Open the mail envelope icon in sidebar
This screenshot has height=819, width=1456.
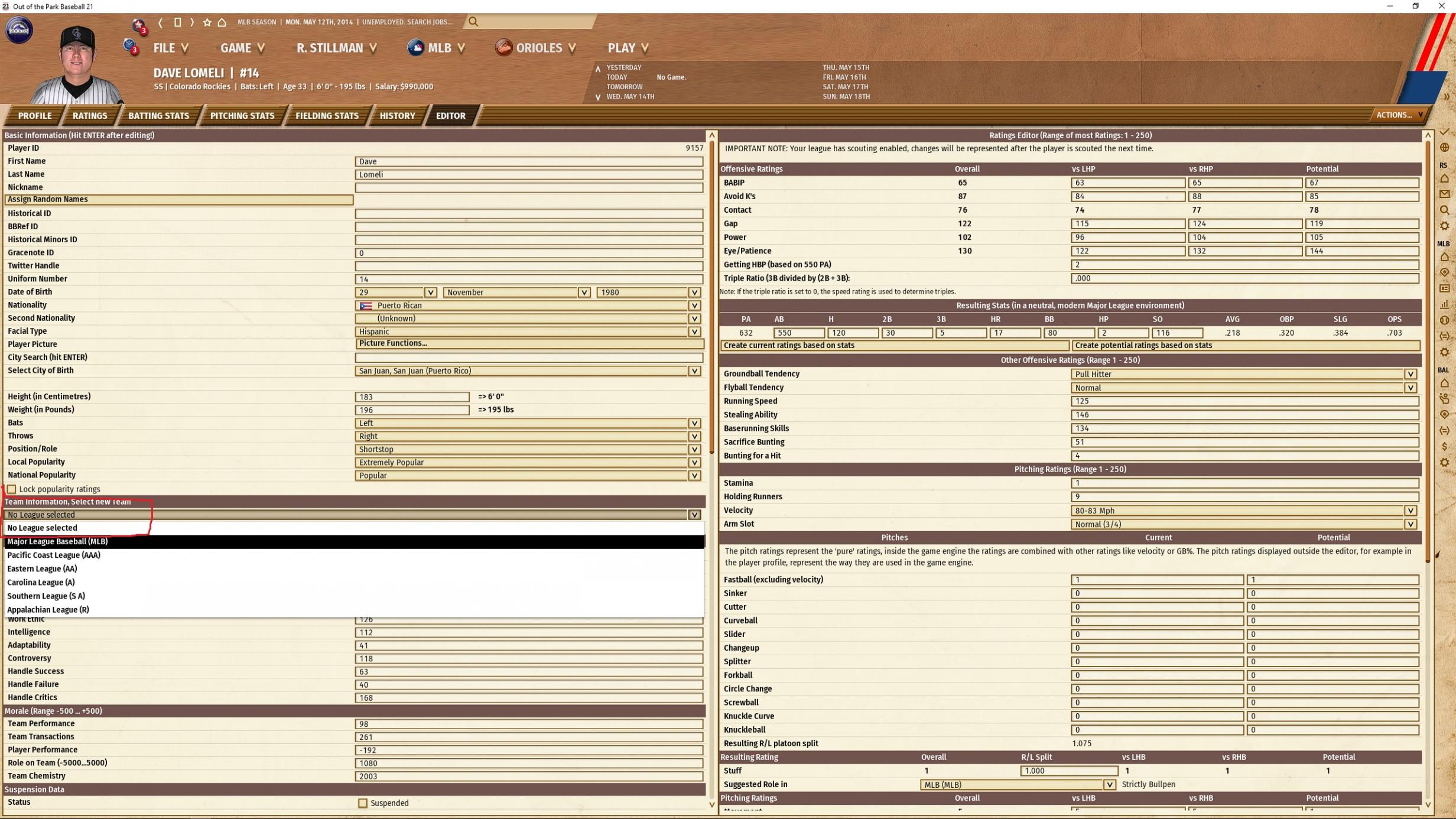click(1444, 194)
